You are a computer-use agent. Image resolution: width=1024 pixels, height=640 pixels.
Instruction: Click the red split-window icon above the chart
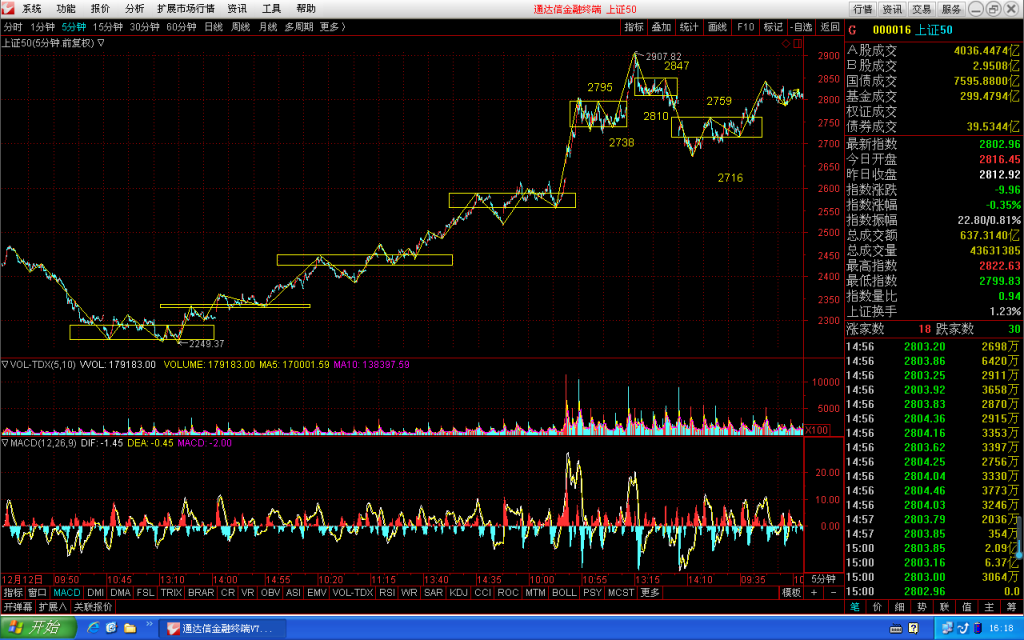[x=797, y=44]
